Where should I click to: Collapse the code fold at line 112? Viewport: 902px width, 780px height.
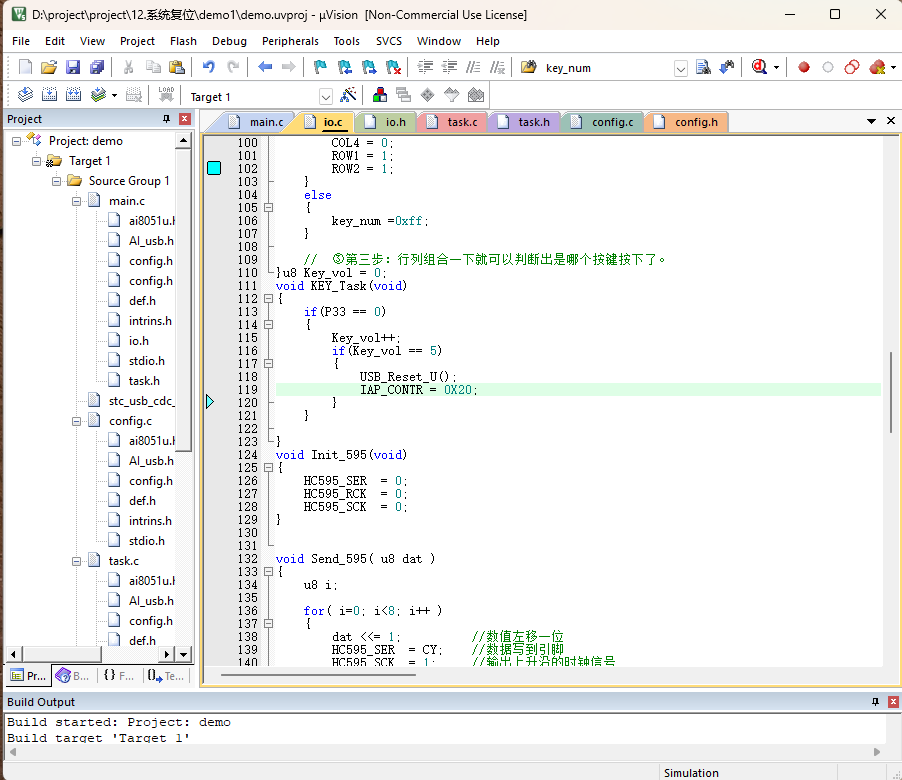point(268,299)
